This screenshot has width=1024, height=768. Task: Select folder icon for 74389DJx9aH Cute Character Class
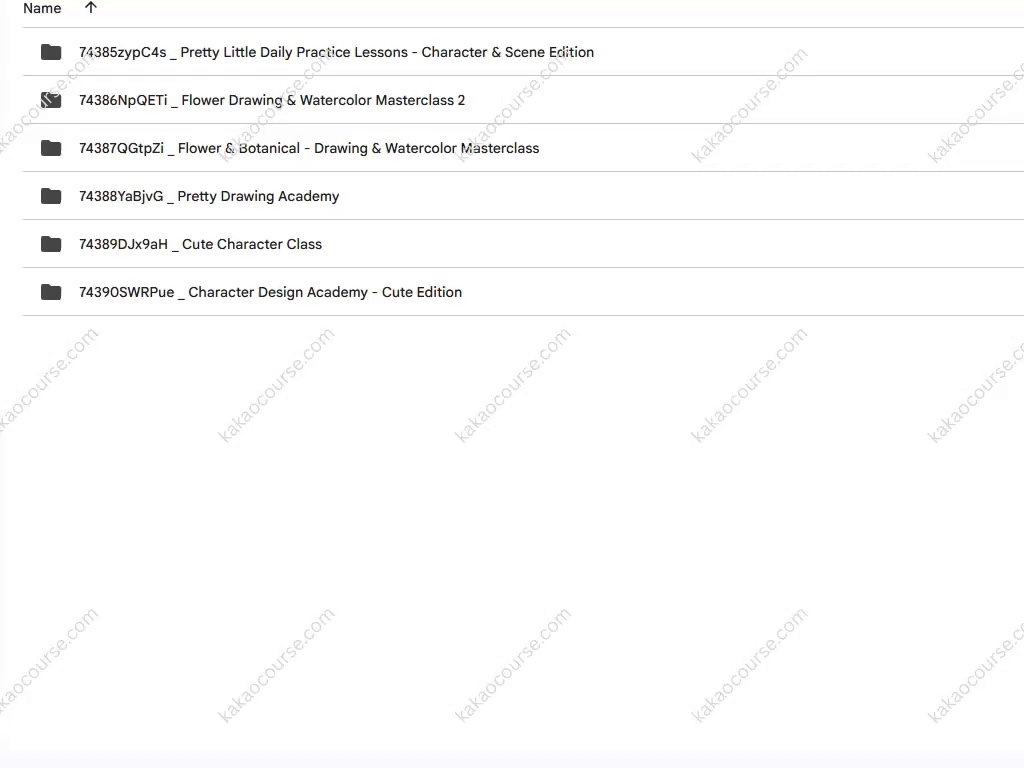[x=51, y=244]
